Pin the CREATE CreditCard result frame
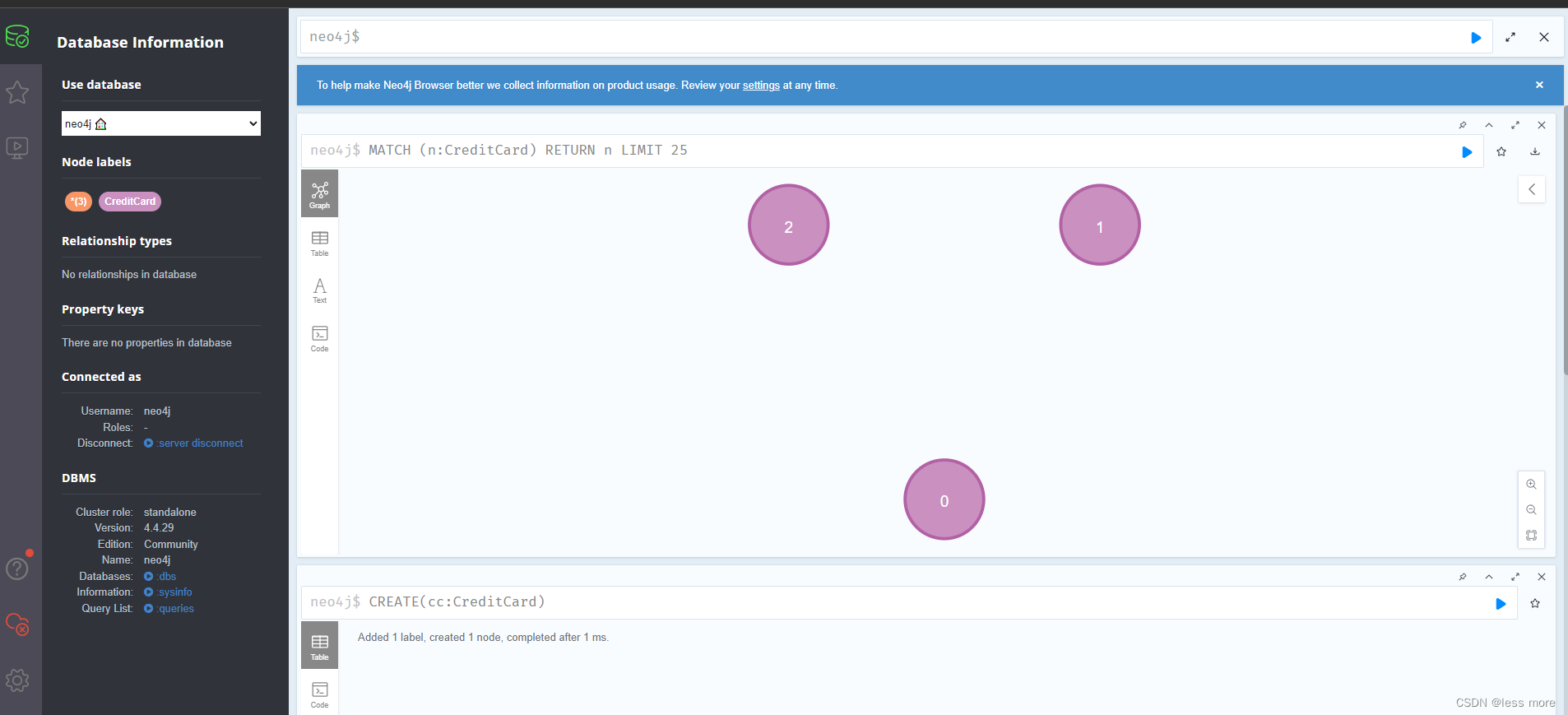The image size is (1568, 715). pos(1463,577)
